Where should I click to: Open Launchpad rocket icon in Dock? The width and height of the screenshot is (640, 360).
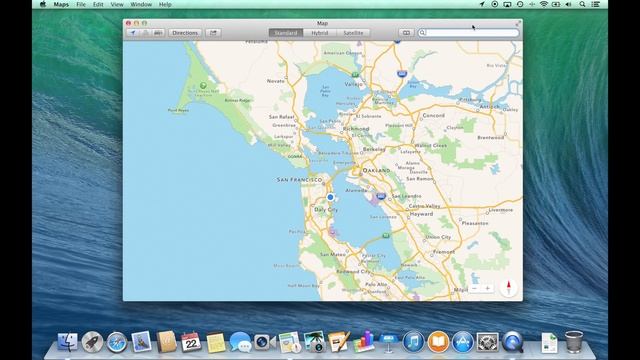pyautogui.click(x=92, y=342)
